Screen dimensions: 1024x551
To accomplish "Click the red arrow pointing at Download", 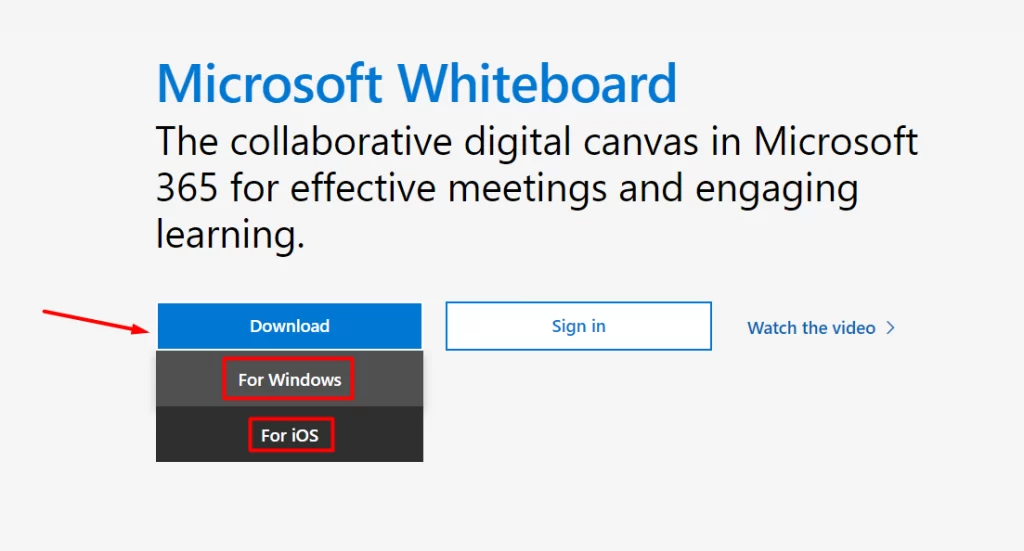I will (x=96, y=321).
